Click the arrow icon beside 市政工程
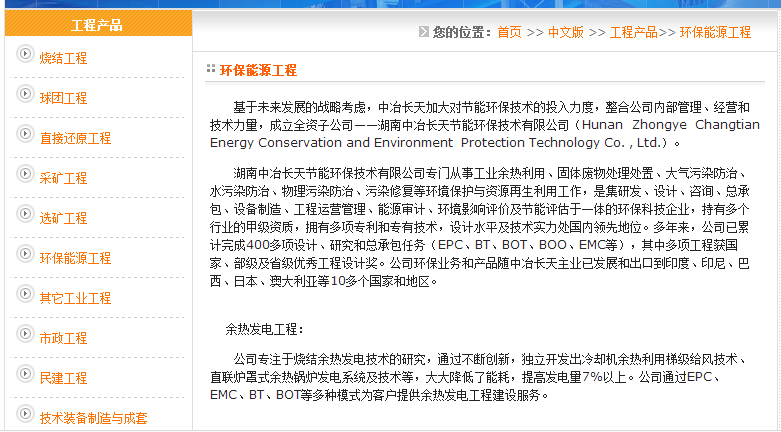This screenshot has width=781, height=432. tap(25, 333)
